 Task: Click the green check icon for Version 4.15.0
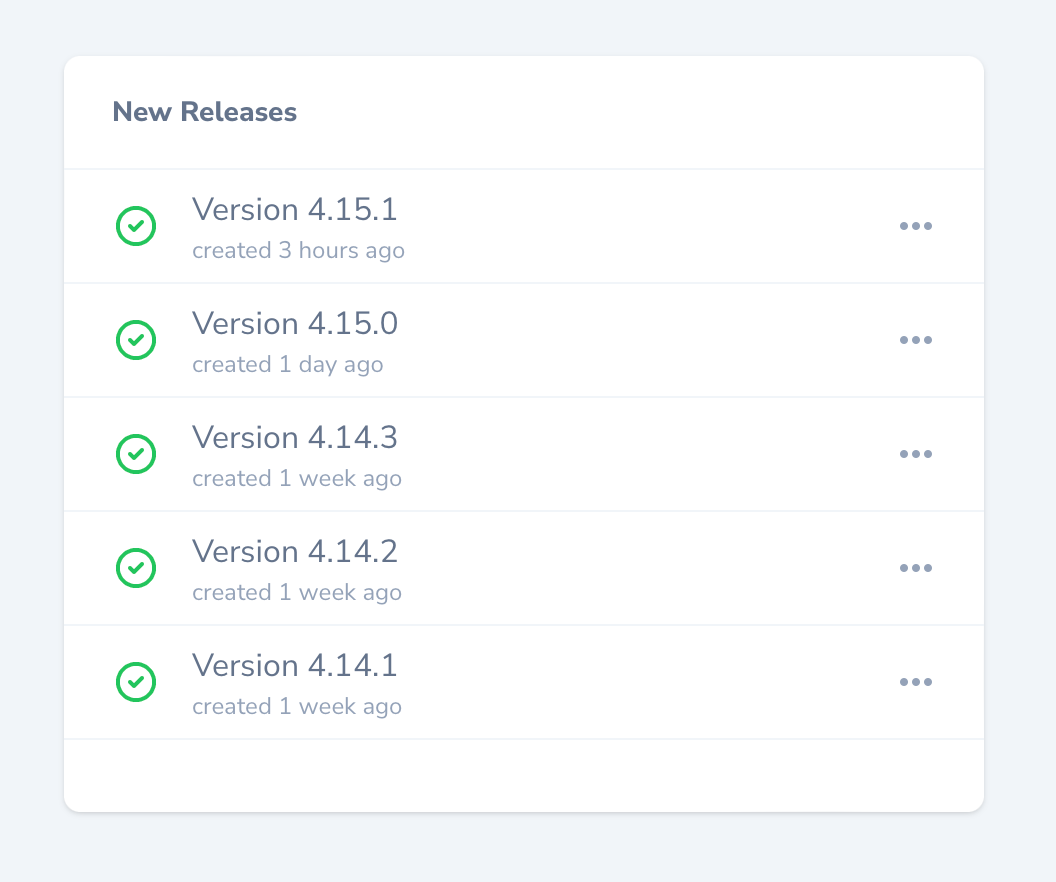point(136,340)
